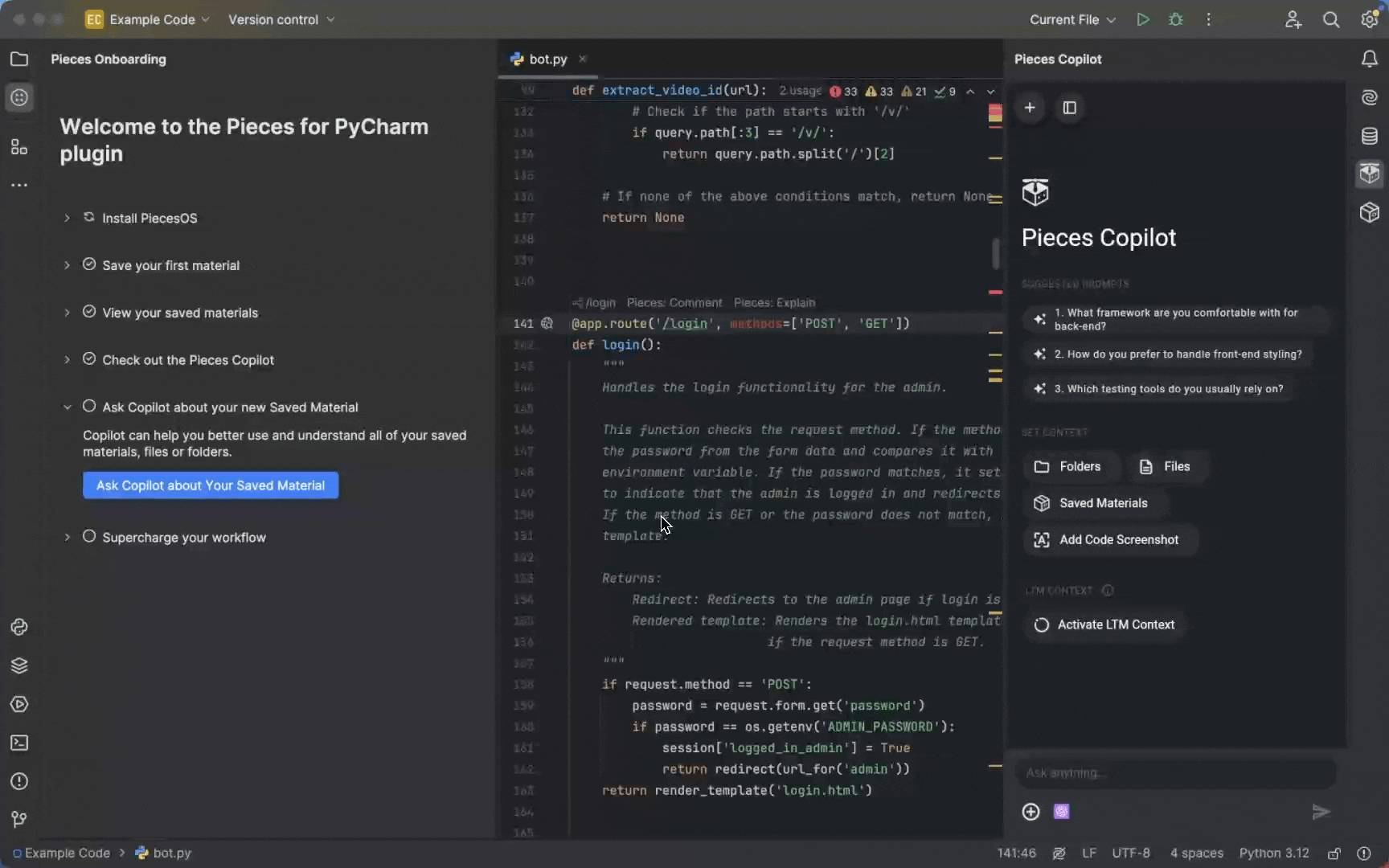Open Python 3.12 interpreter selector
This screenshot has height=868, width=1389.
tap(1273, 853)
